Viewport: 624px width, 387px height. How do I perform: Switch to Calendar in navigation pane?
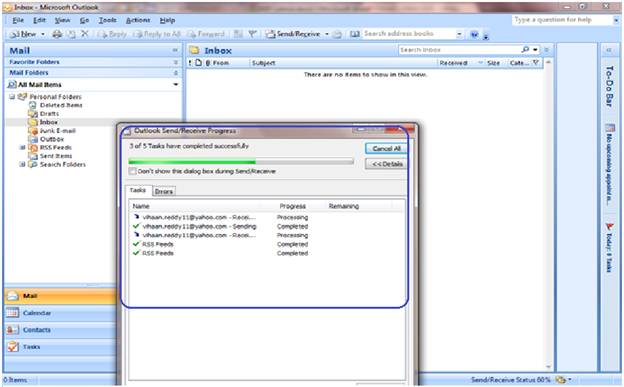pyautogui.click(x=60, y=313)
